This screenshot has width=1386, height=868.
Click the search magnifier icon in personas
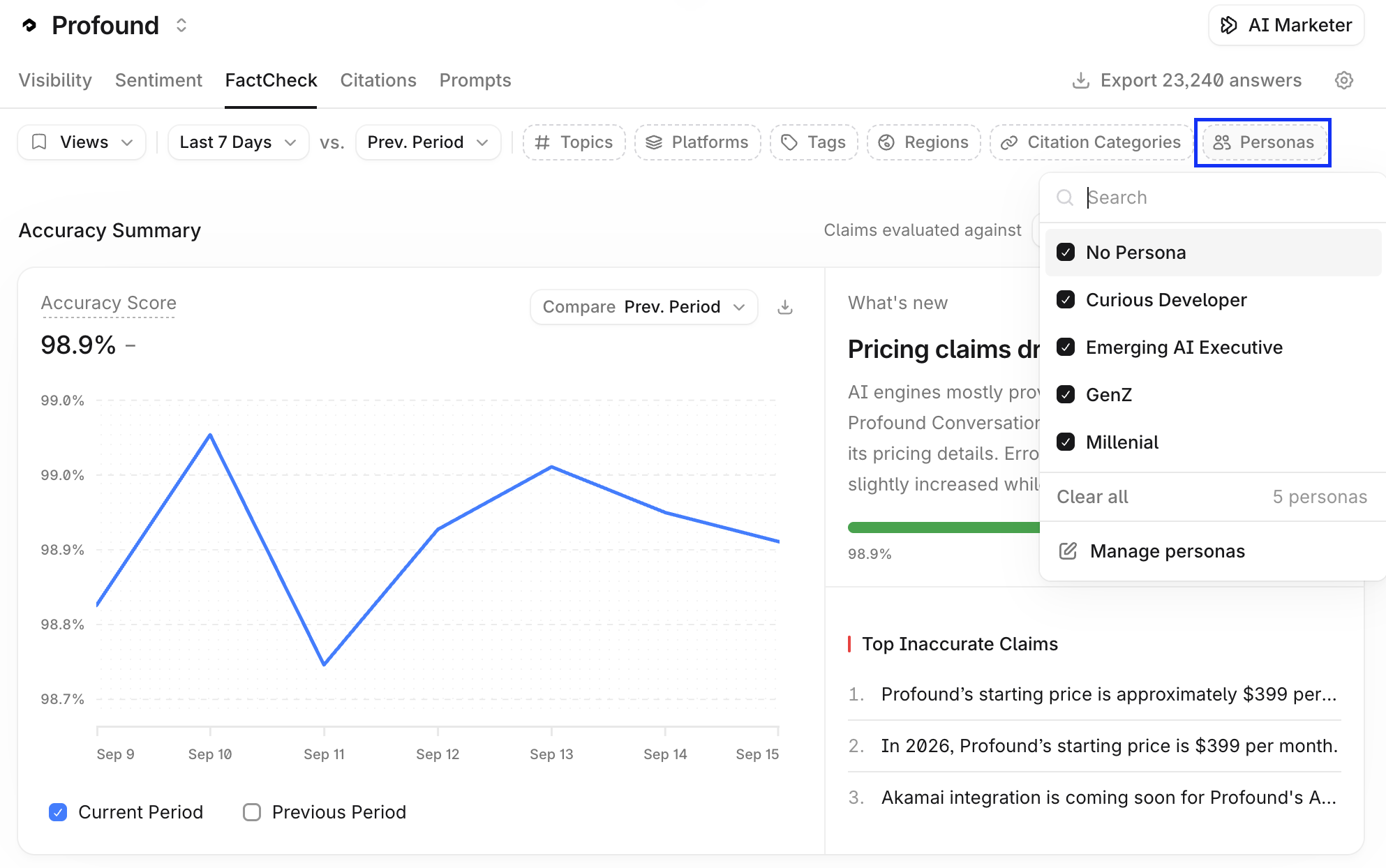pyautogui.click(x=1065, y=197)
